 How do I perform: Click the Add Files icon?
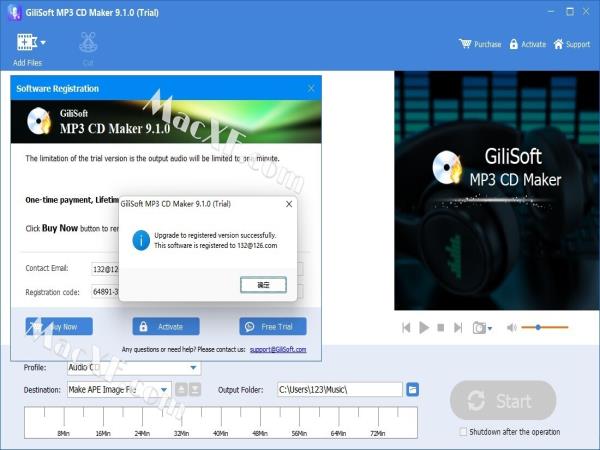click(24, 43)
